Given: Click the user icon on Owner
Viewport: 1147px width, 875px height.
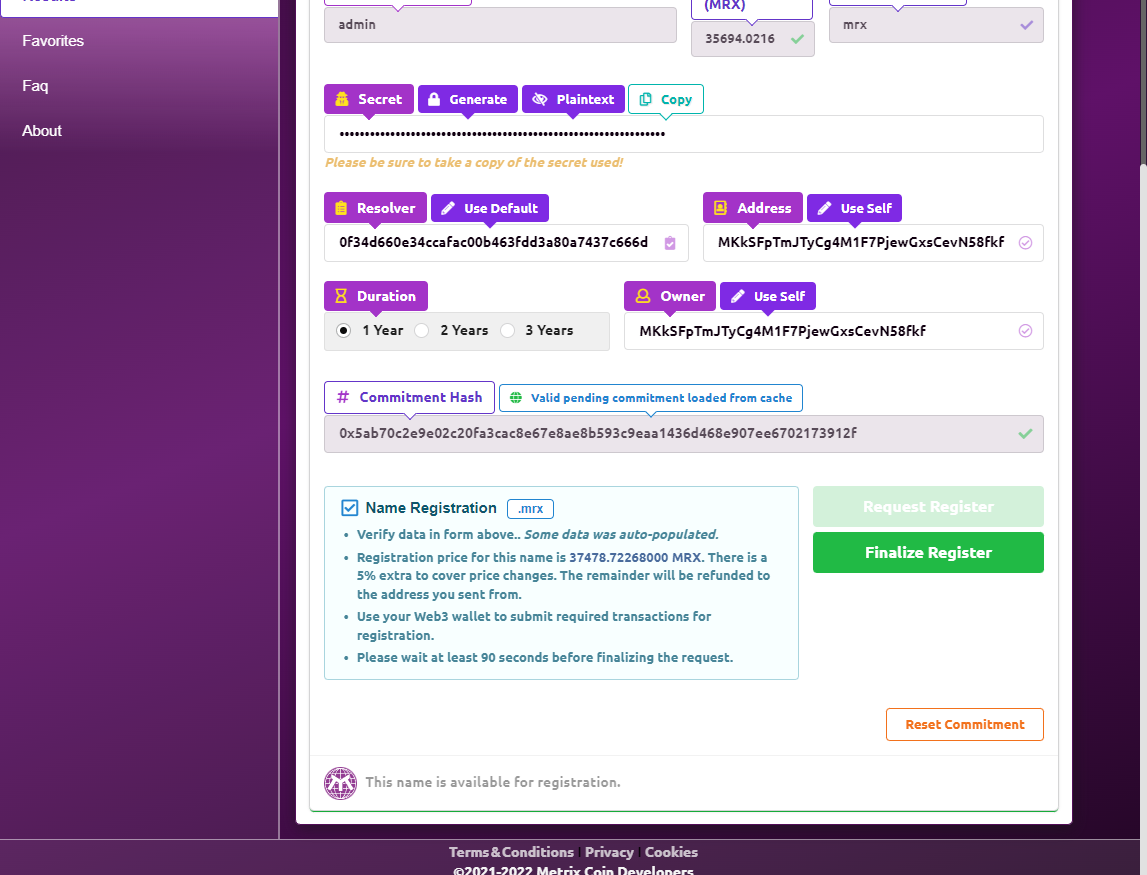Looking at the screenshot, I should point(643,296).
